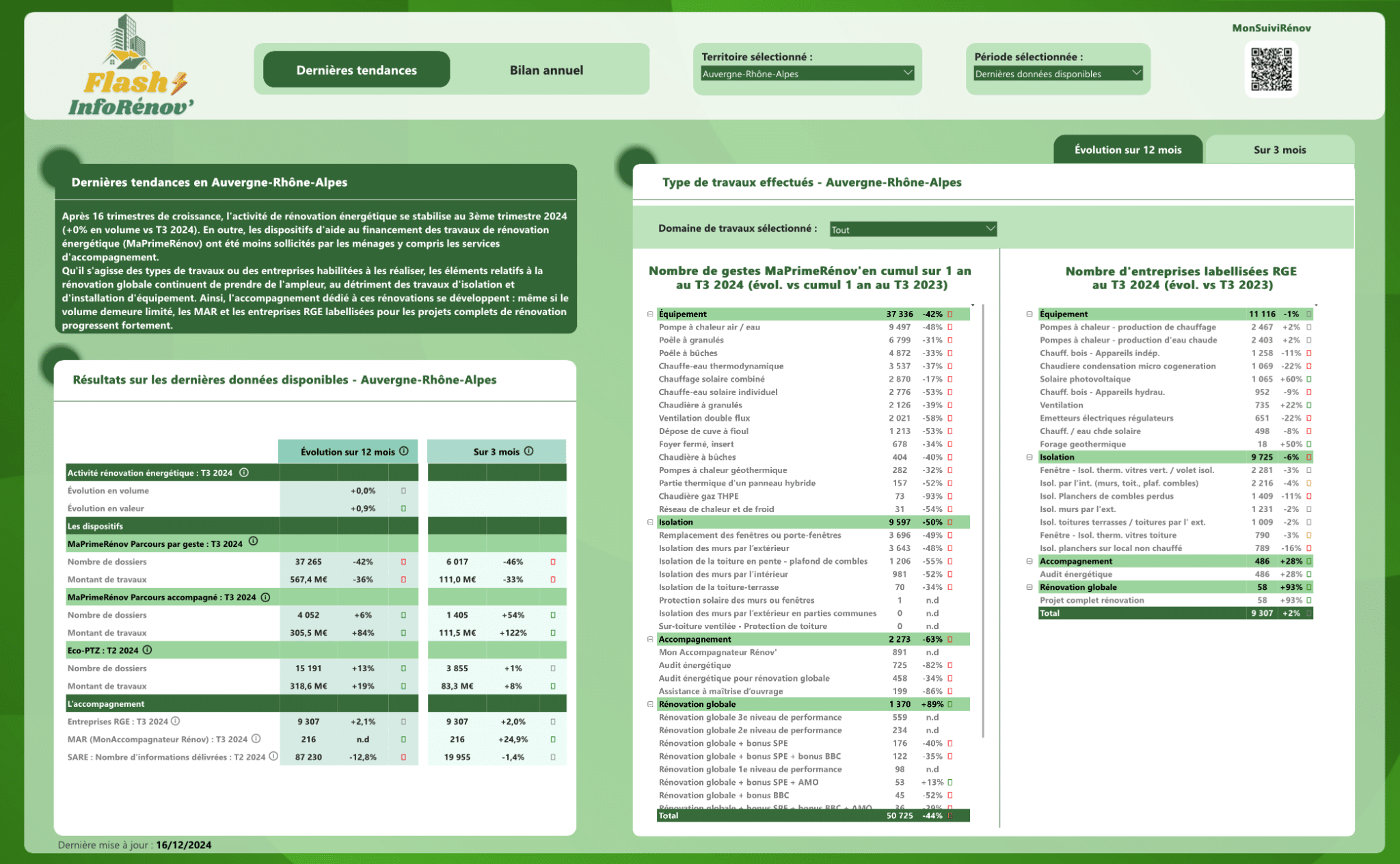The image size is (1400, 864).
Task: Click info icon next to Eco-PTZ T2 2024
Action: coord(148,650)
